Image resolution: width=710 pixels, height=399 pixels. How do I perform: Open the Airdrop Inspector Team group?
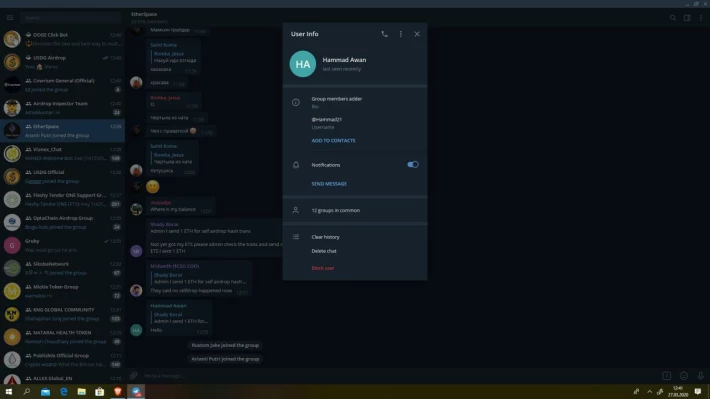click(62, 108)
